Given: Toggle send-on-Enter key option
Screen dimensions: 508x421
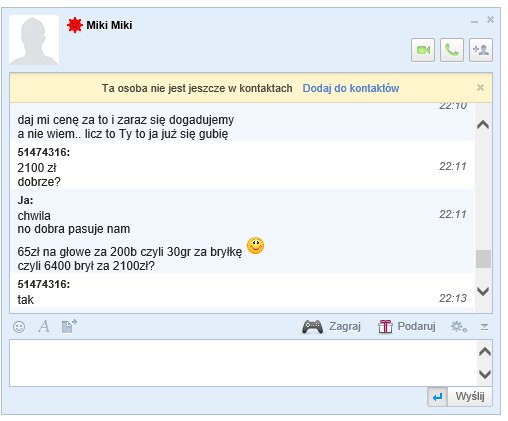Looking at the screenshot, I should point(437,397).
